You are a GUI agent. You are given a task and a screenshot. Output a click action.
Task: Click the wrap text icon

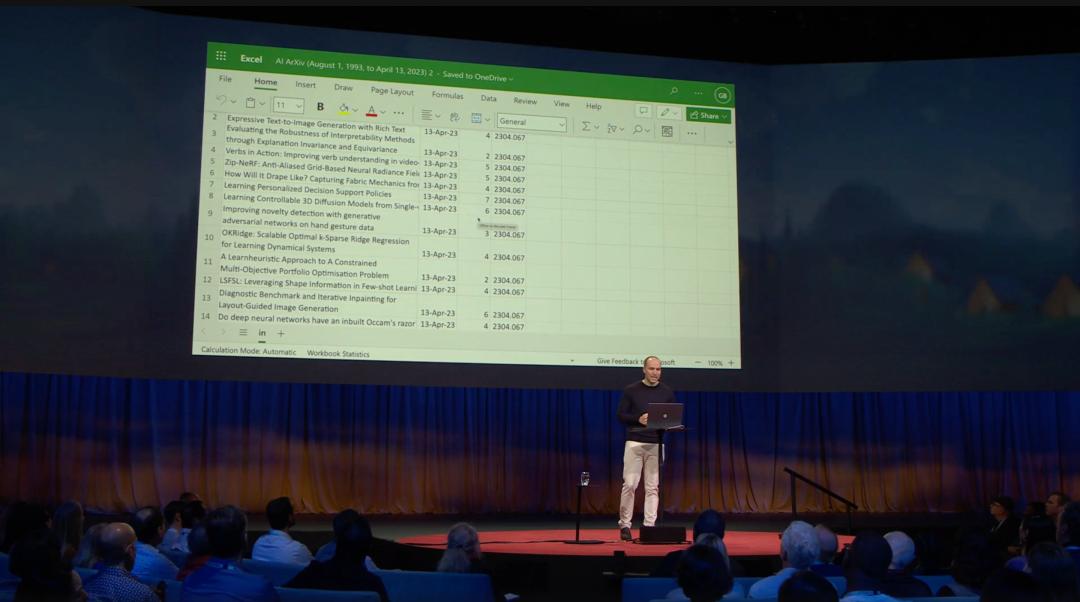[454, 116]
